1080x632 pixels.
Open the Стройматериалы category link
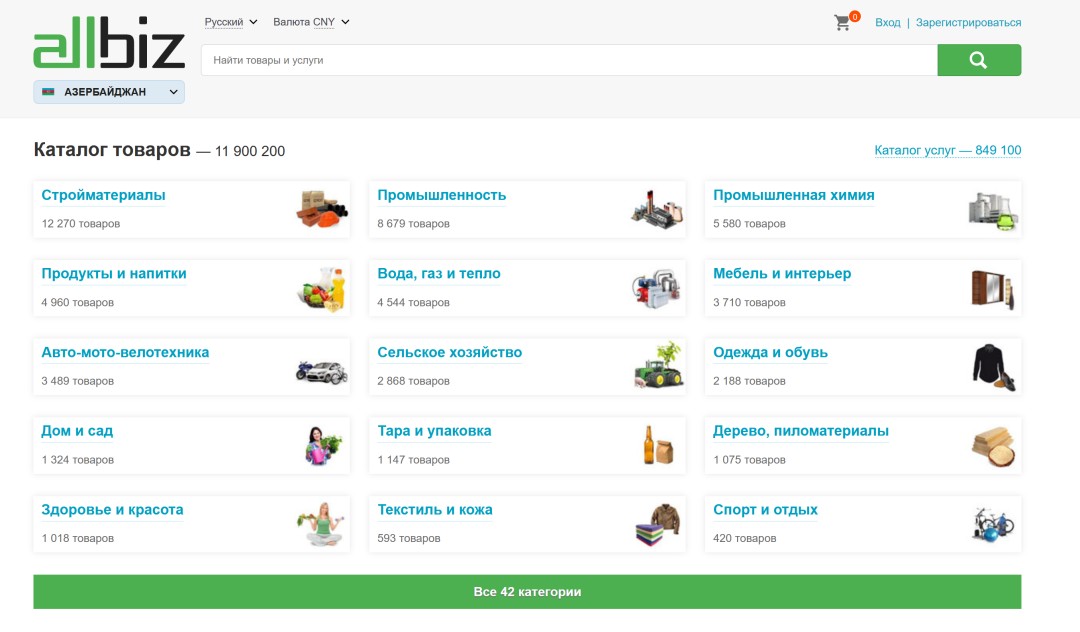point(103,196)
